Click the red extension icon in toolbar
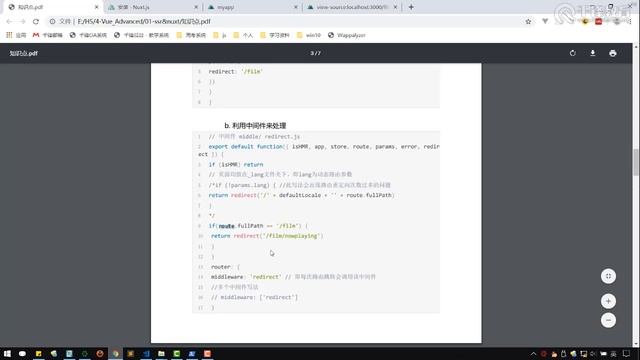 (x=598, y=21)
